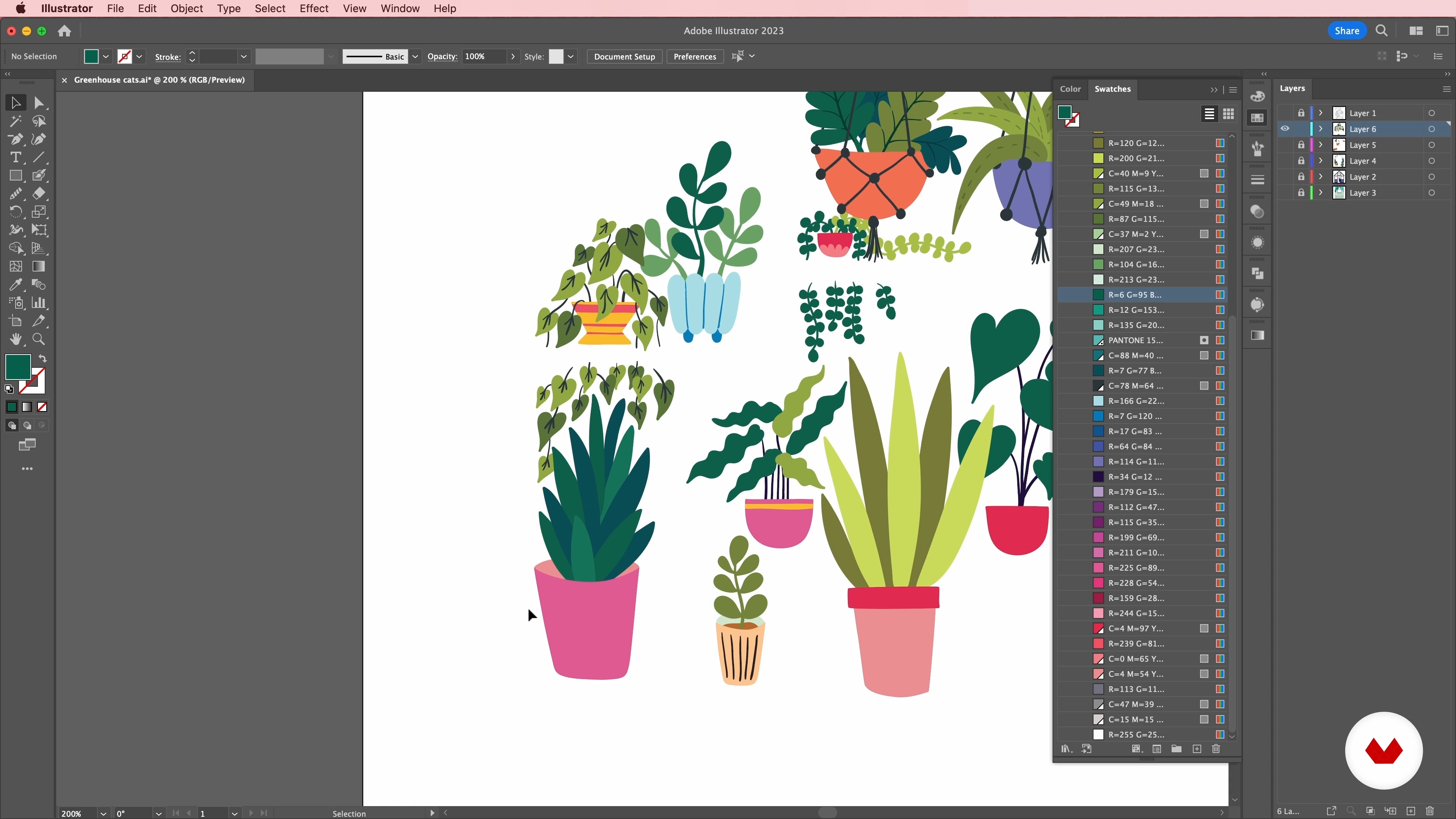Set paint mode to None
The width and height of the screenshot is (1456, 819).
pos(42,407)
